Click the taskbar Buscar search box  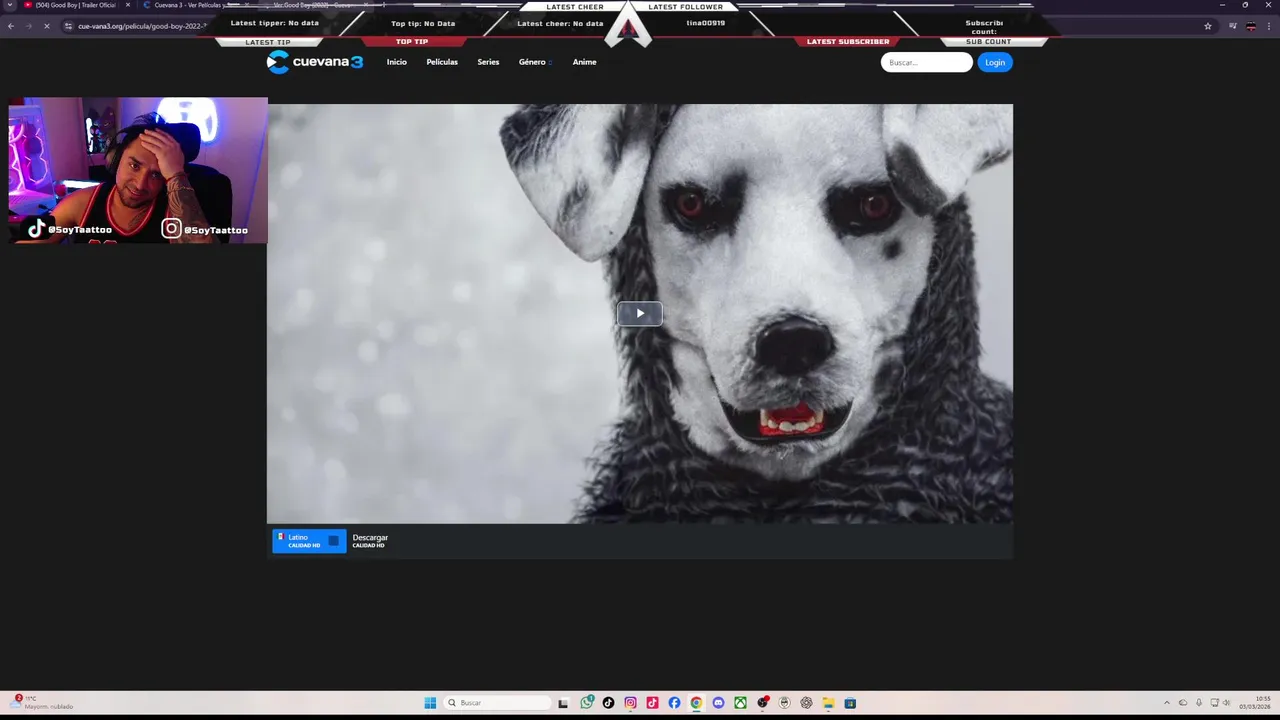point(497,703)
